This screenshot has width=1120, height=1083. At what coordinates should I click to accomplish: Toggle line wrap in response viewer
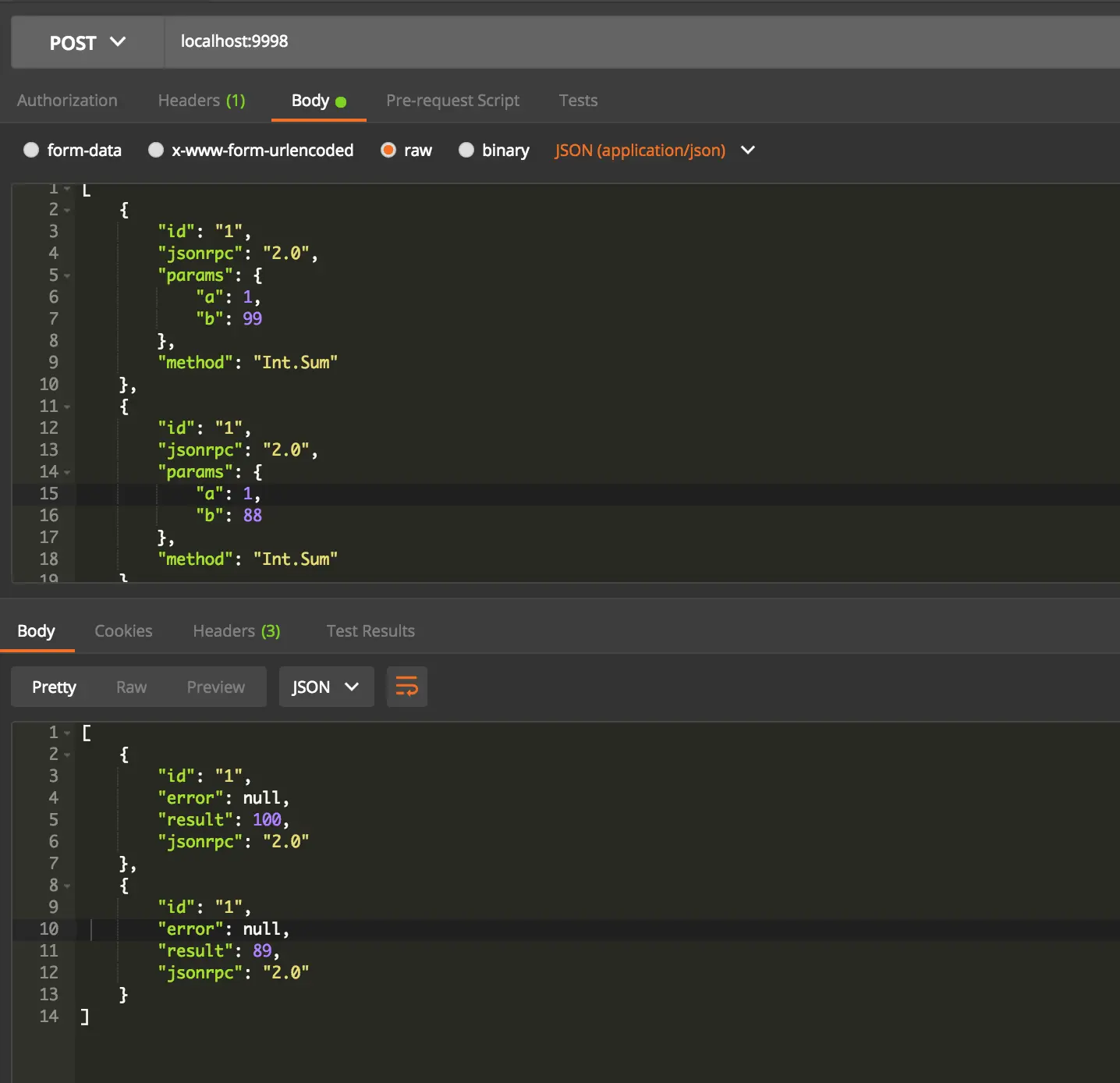[x=406, y=687]
